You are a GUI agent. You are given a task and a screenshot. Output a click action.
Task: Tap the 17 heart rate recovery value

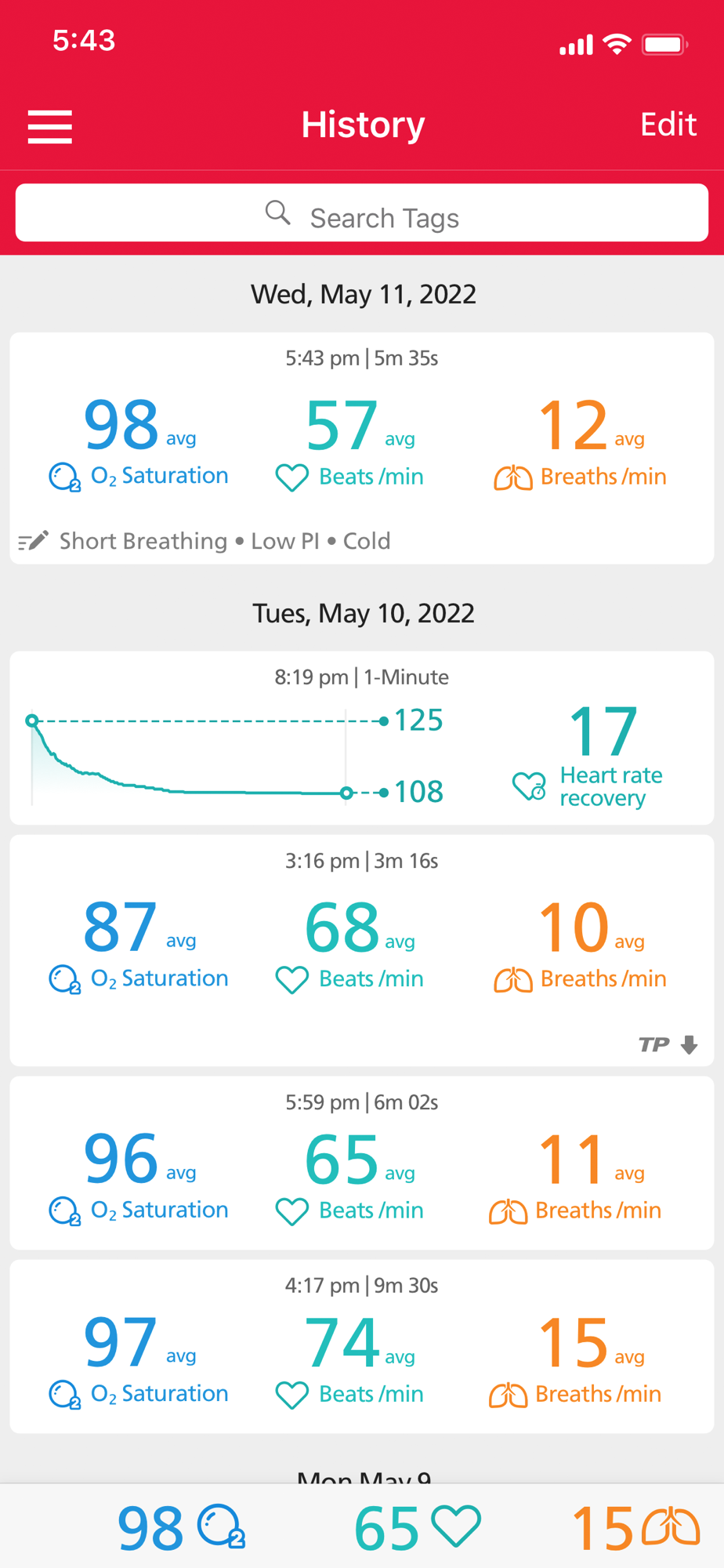click(x=603, y=731)
